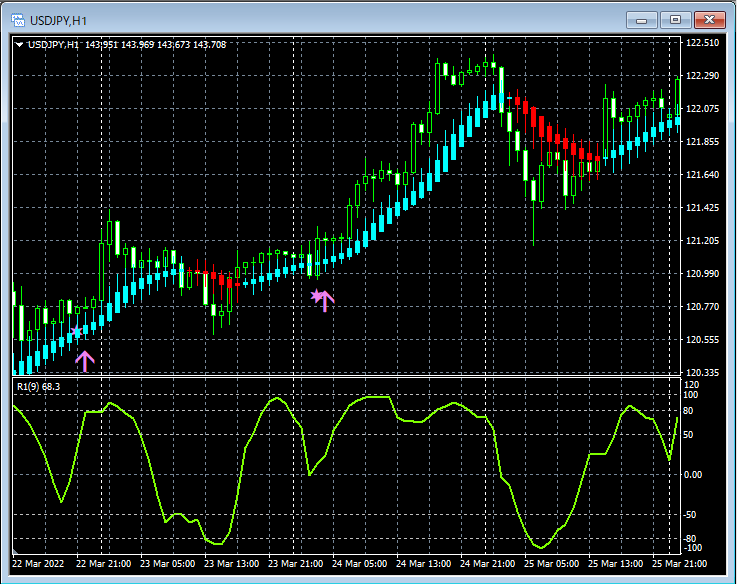
Task: Click the pink star marker before 24 Mar 05:00
Action: tap(316, 296)
